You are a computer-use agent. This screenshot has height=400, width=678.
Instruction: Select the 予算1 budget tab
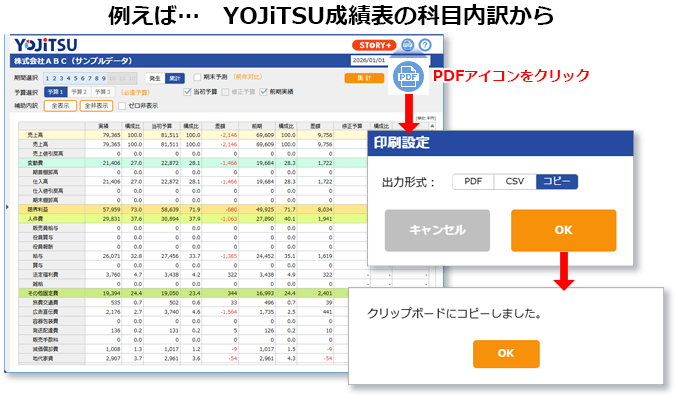click(56, 92)
